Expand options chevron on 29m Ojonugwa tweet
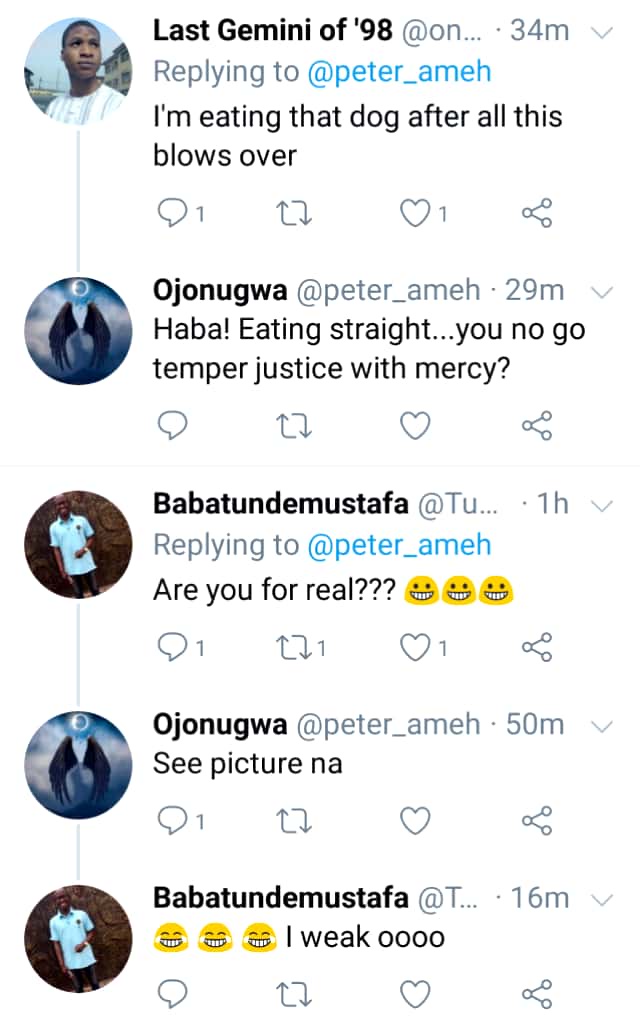Screen dimensions: 640x1020 tap(602, 291)
